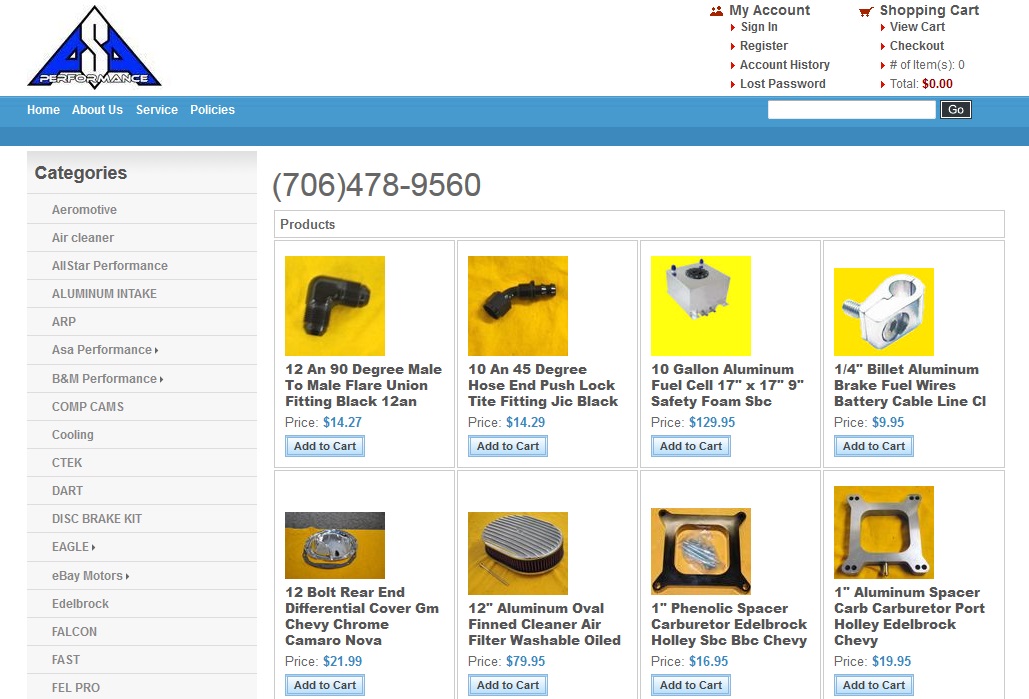This screenshot has width=1029, height=699.
Task: Open the Aluminum Spacer Carb thumbnail
Action: (x=884, y=532)
